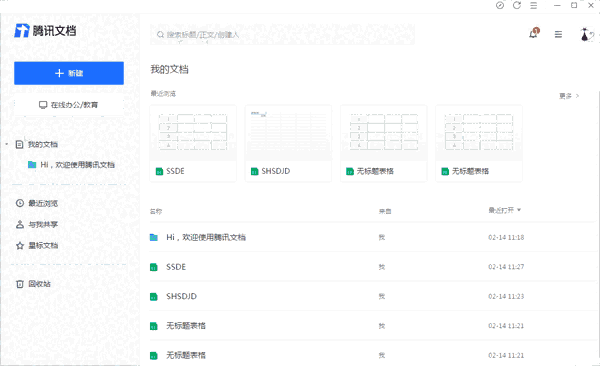Click the compass icon in title bar

(500, 5)
